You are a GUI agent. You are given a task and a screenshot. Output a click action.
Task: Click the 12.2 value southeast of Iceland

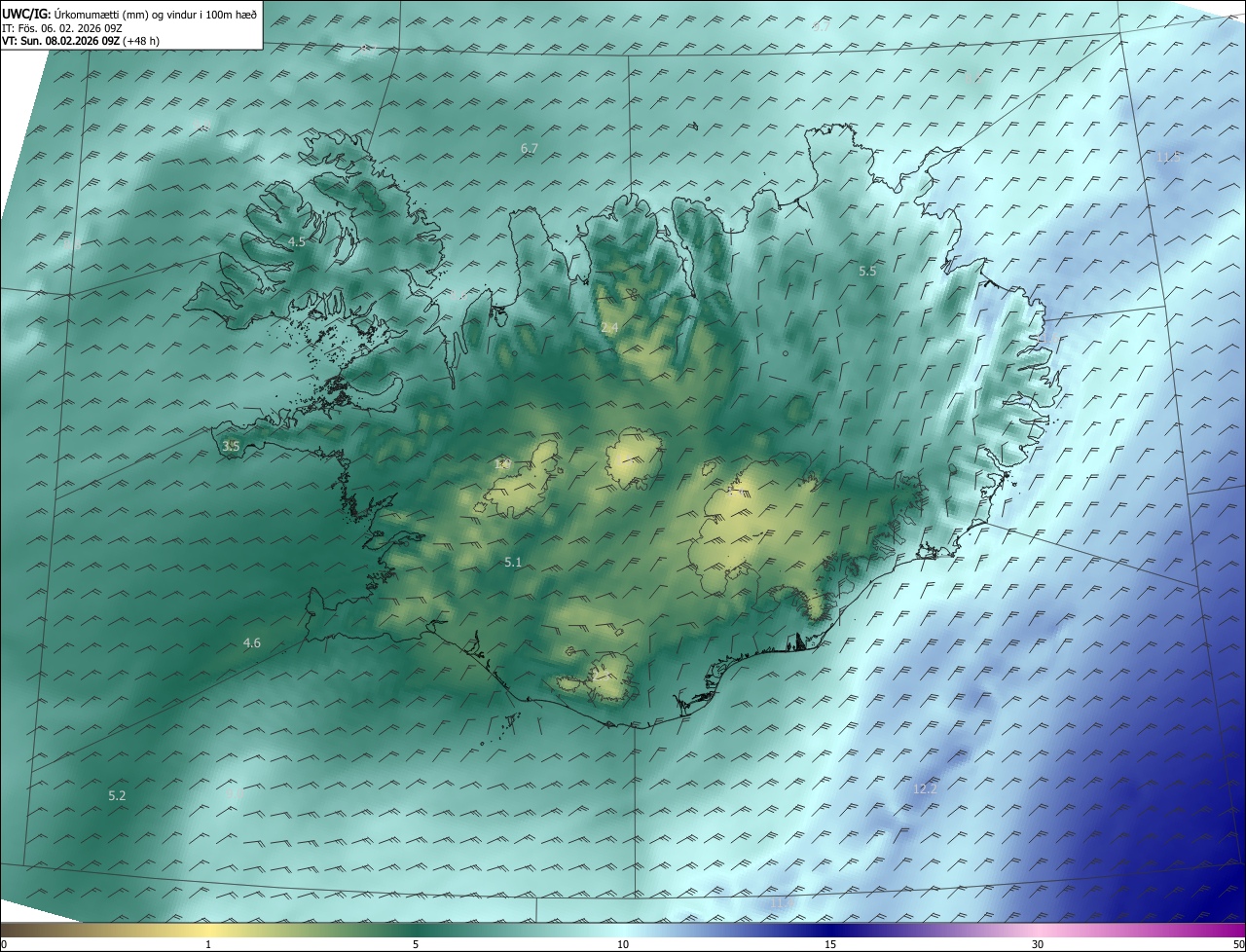(x=925, y=789)
